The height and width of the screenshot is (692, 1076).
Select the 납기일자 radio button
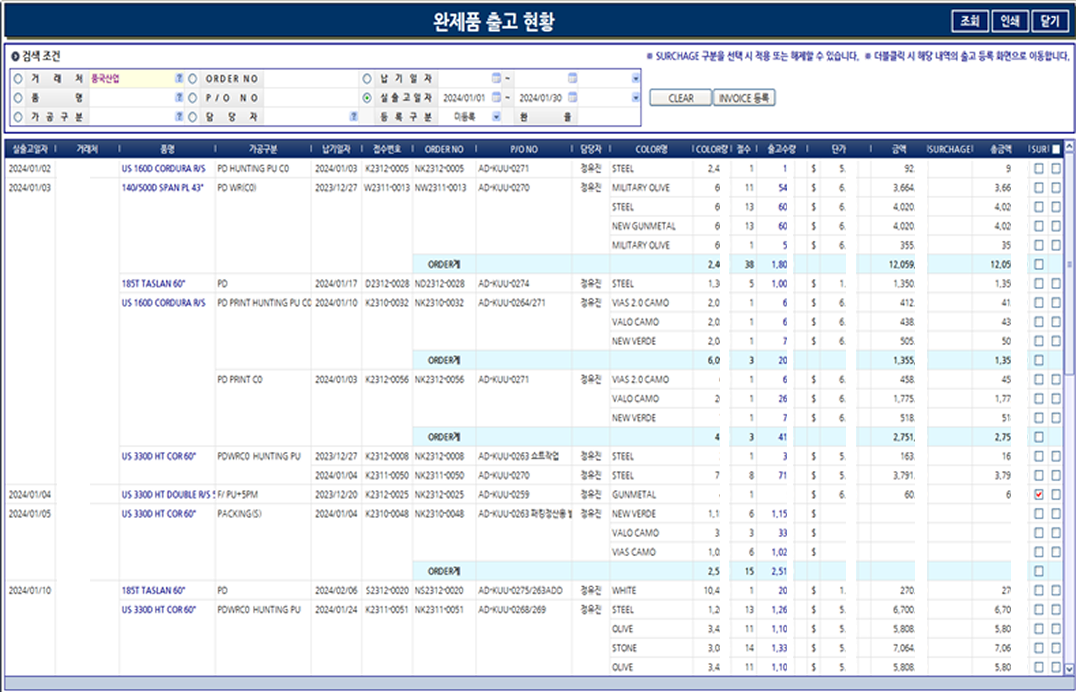[x=367, y=75]
